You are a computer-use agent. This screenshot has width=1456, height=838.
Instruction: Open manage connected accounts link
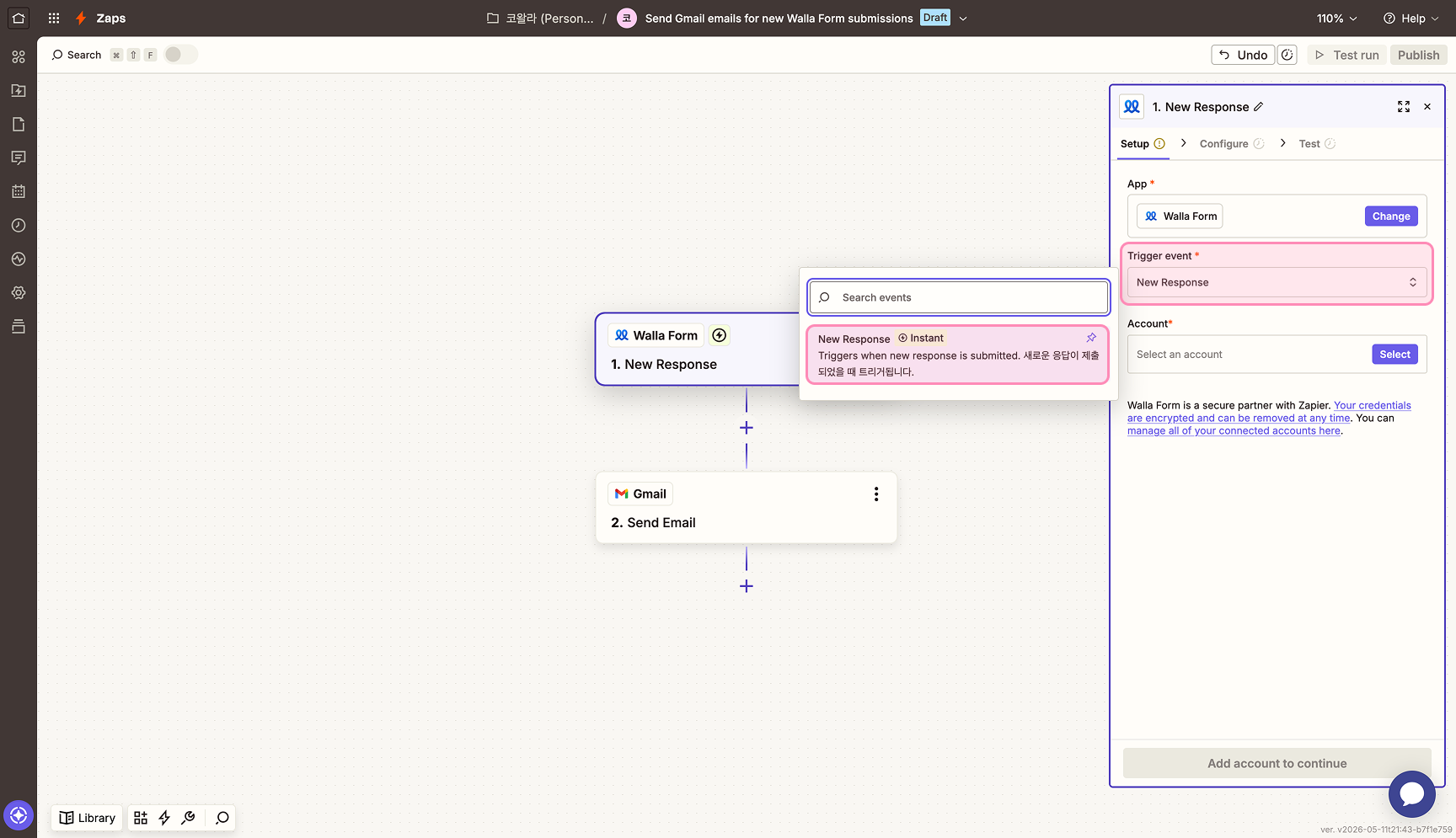(x=1234, y=431)
